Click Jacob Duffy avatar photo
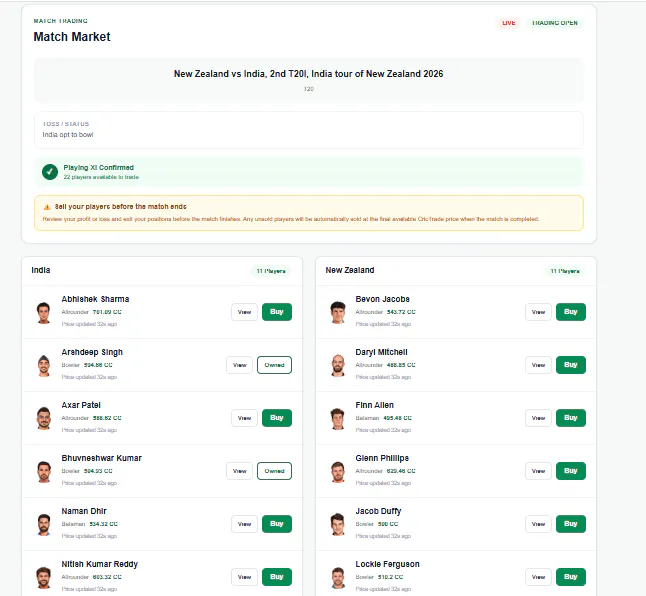The height and width of the screenshot is (596, 646). click(x=338, y=525)
